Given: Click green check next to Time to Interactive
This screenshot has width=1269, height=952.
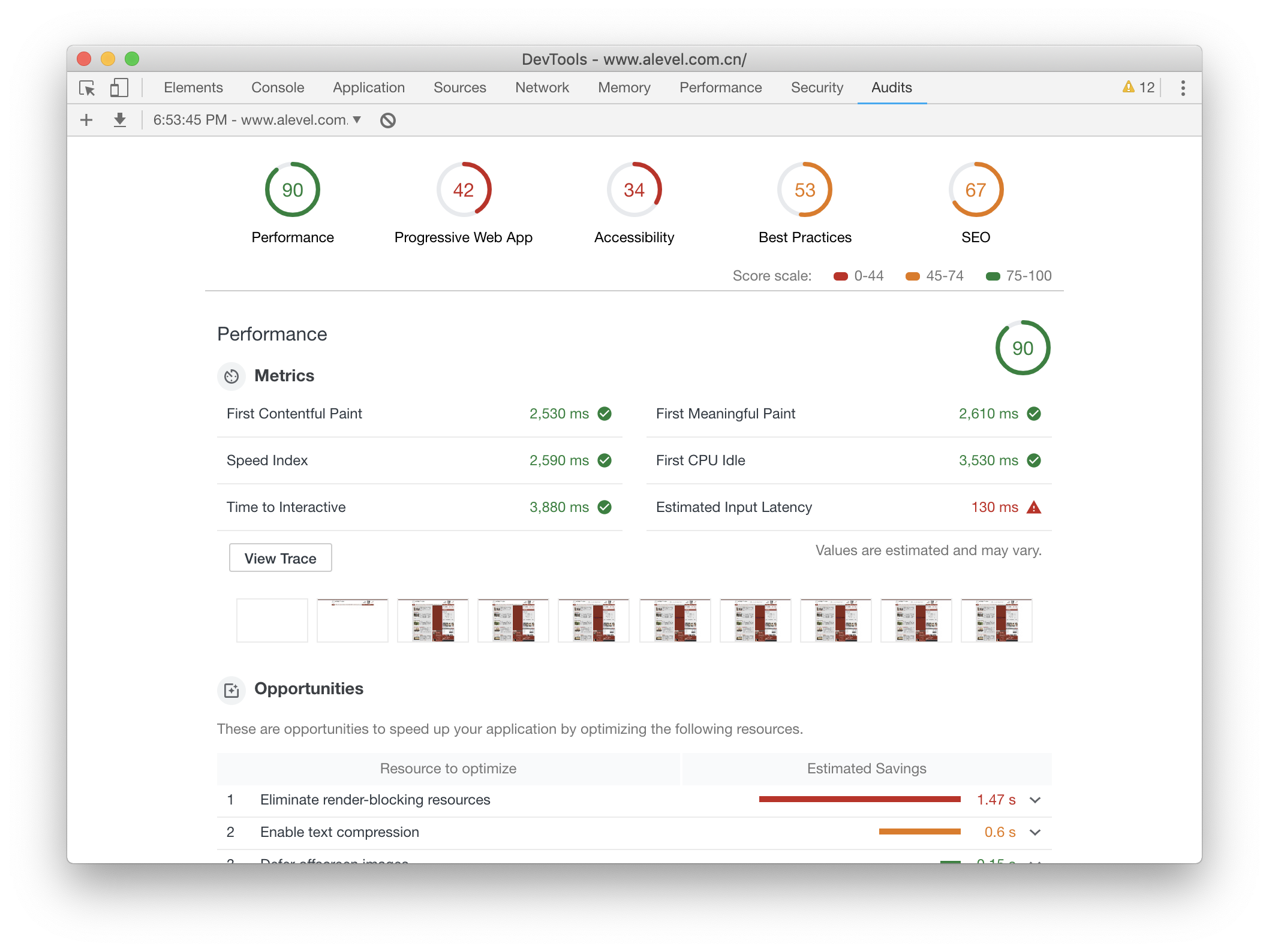Looking at the screenshot, I should (605, 507).
